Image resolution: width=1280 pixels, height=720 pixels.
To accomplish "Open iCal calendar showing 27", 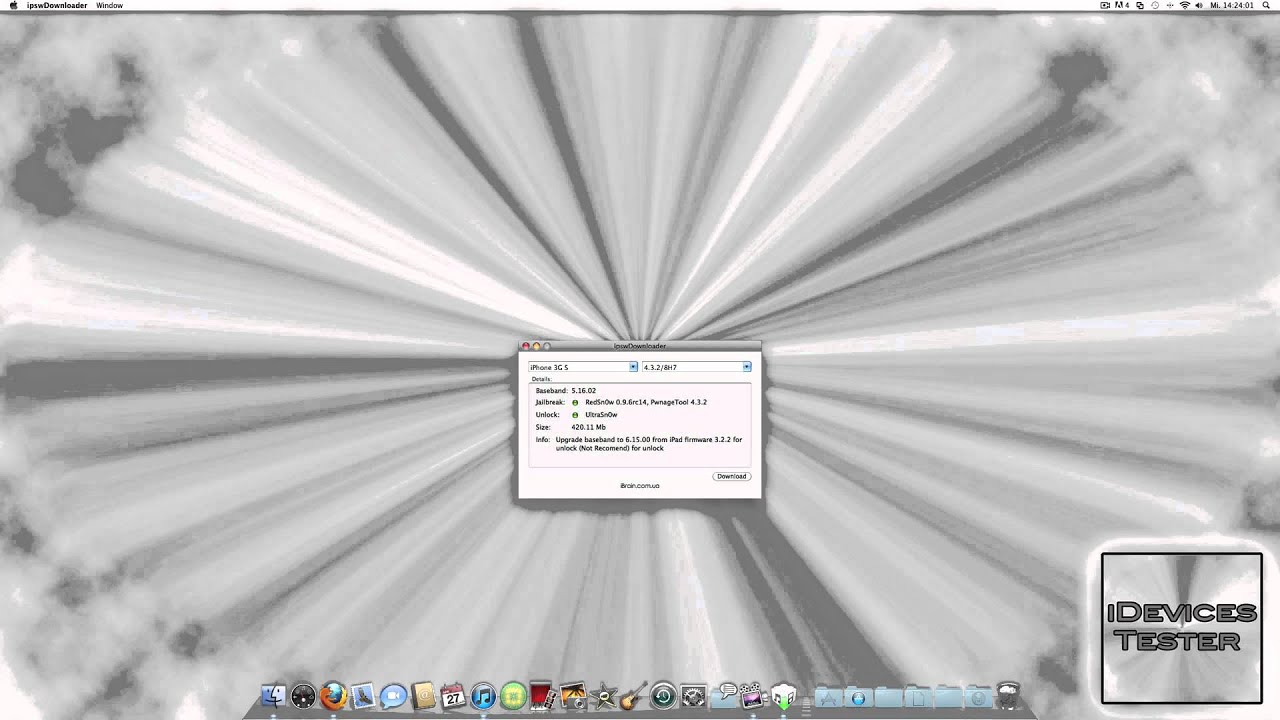I will point(453,696).
